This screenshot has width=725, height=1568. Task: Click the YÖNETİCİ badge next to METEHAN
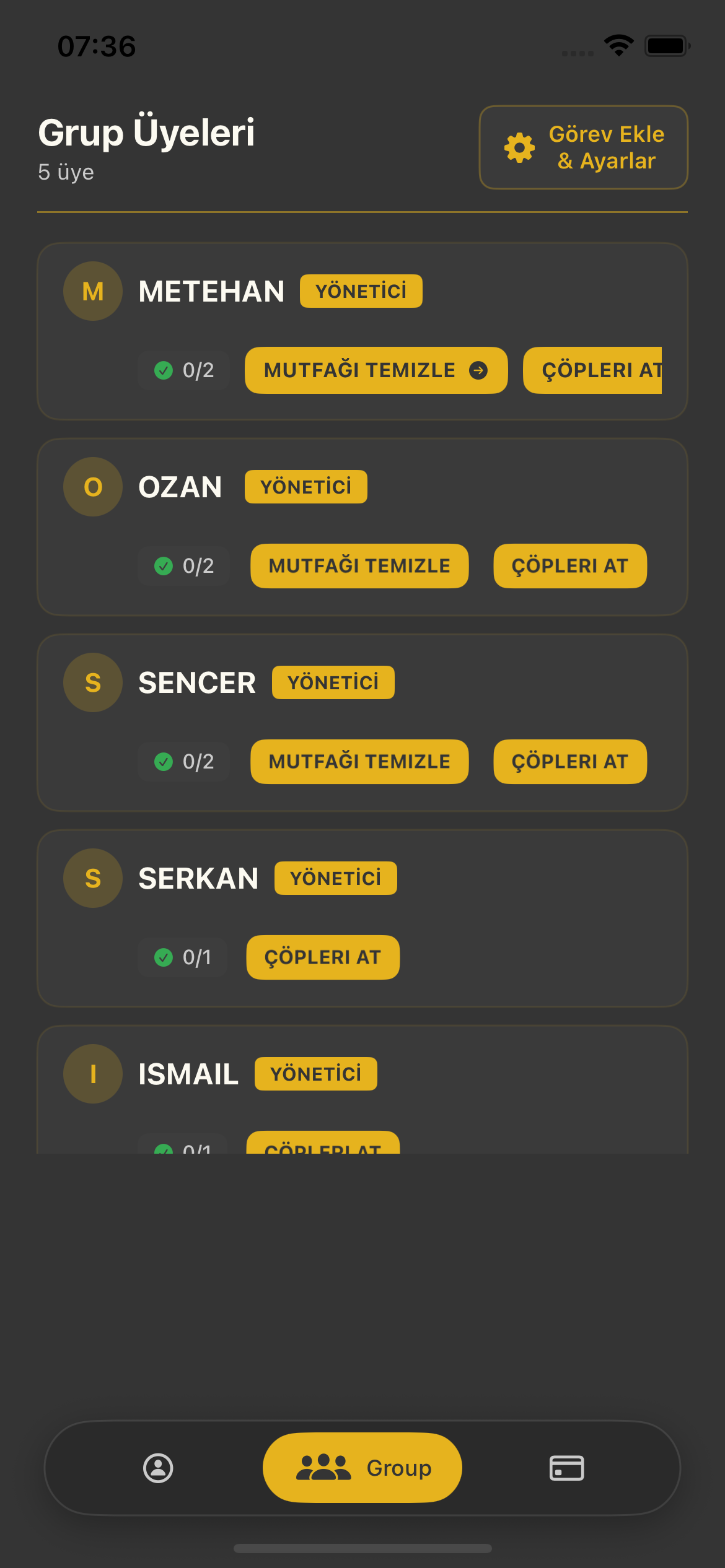point(360,290)
